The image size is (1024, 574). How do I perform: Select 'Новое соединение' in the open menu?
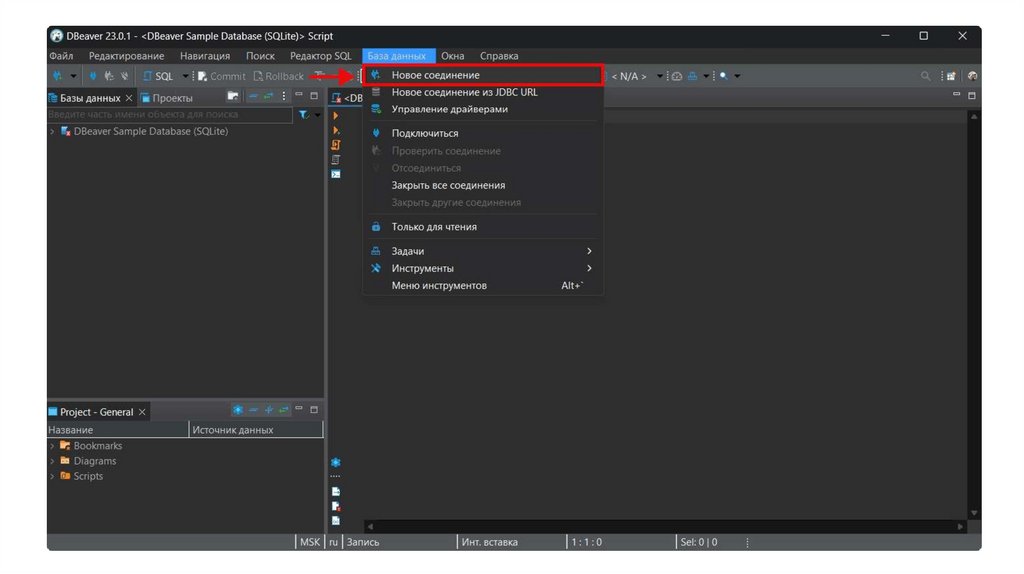[x=435, y=75]
